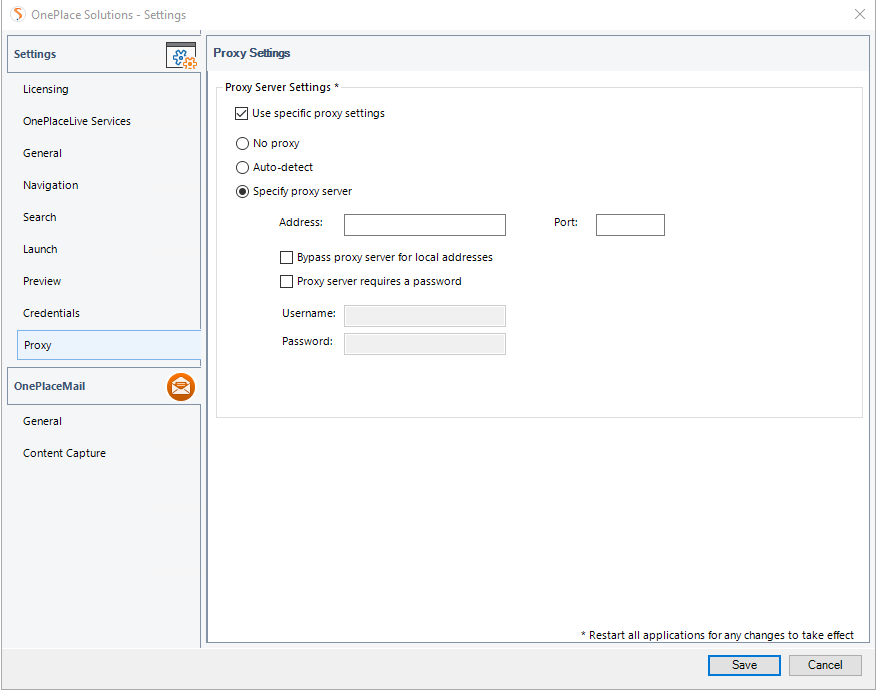Click the Proxy Server Settings group label

pyautogui.click(x=282, y=87)
